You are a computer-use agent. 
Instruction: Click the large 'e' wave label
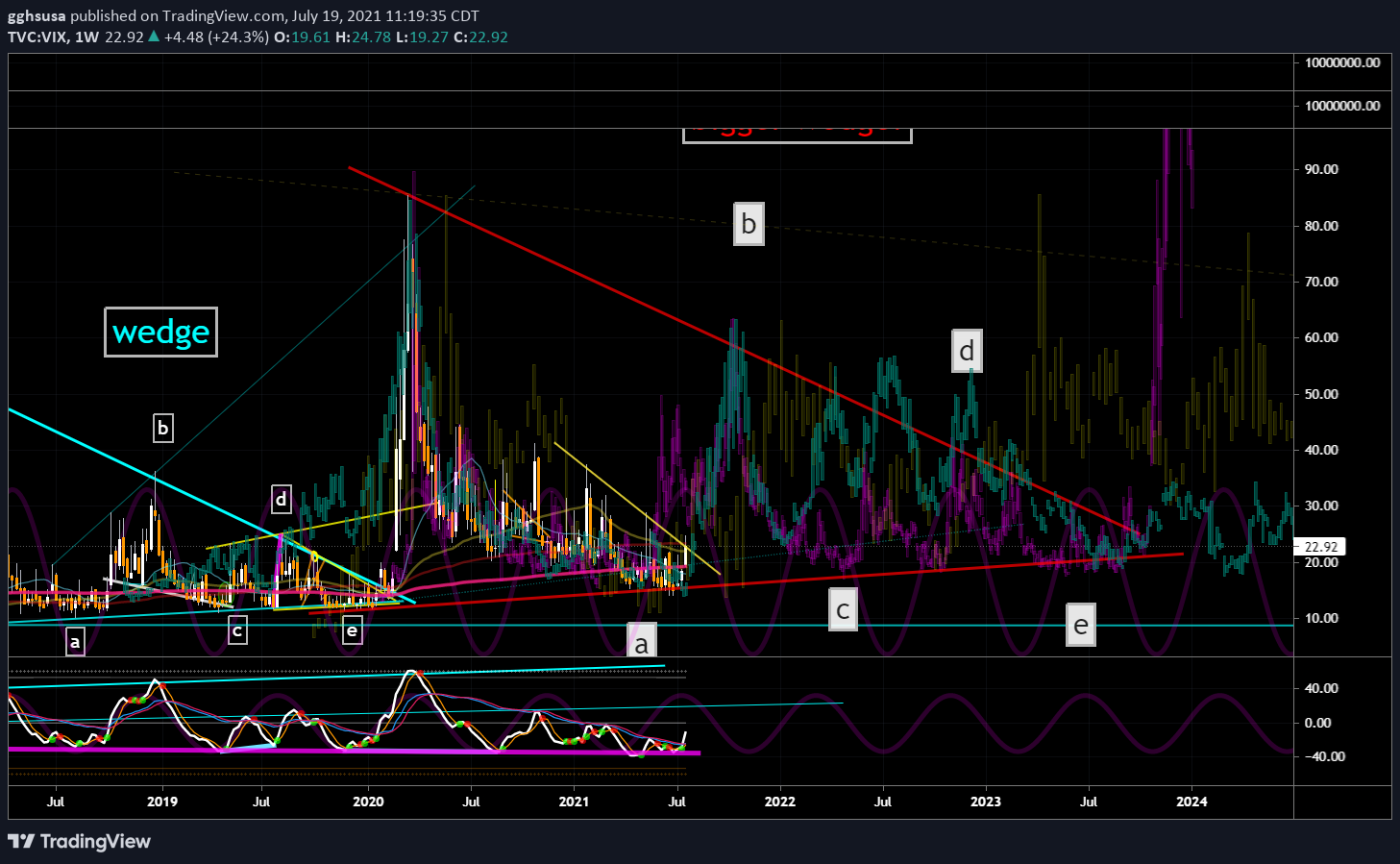[x=1081, y=626]
